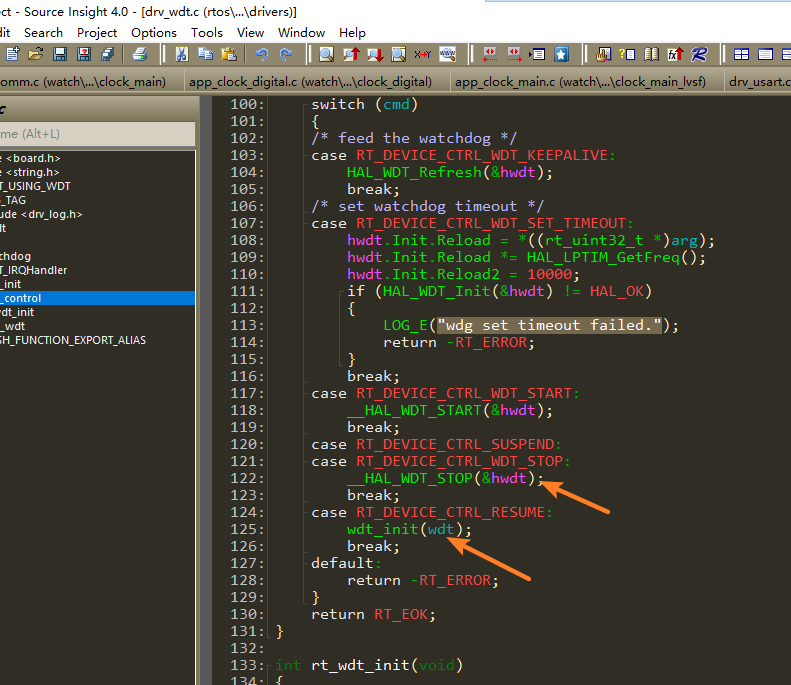Create a new file with the New icon
Image resolution: width=791 pixels, height=685 pixels.
(x=13, y=54)
